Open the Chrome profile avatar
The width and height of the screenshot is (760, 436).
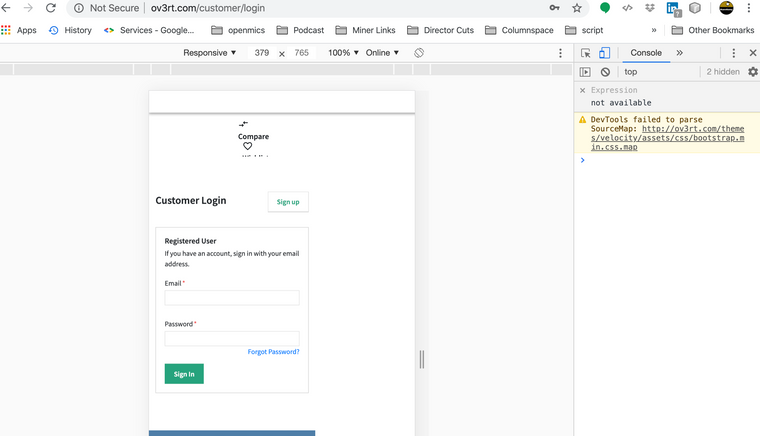click(726, 8)
